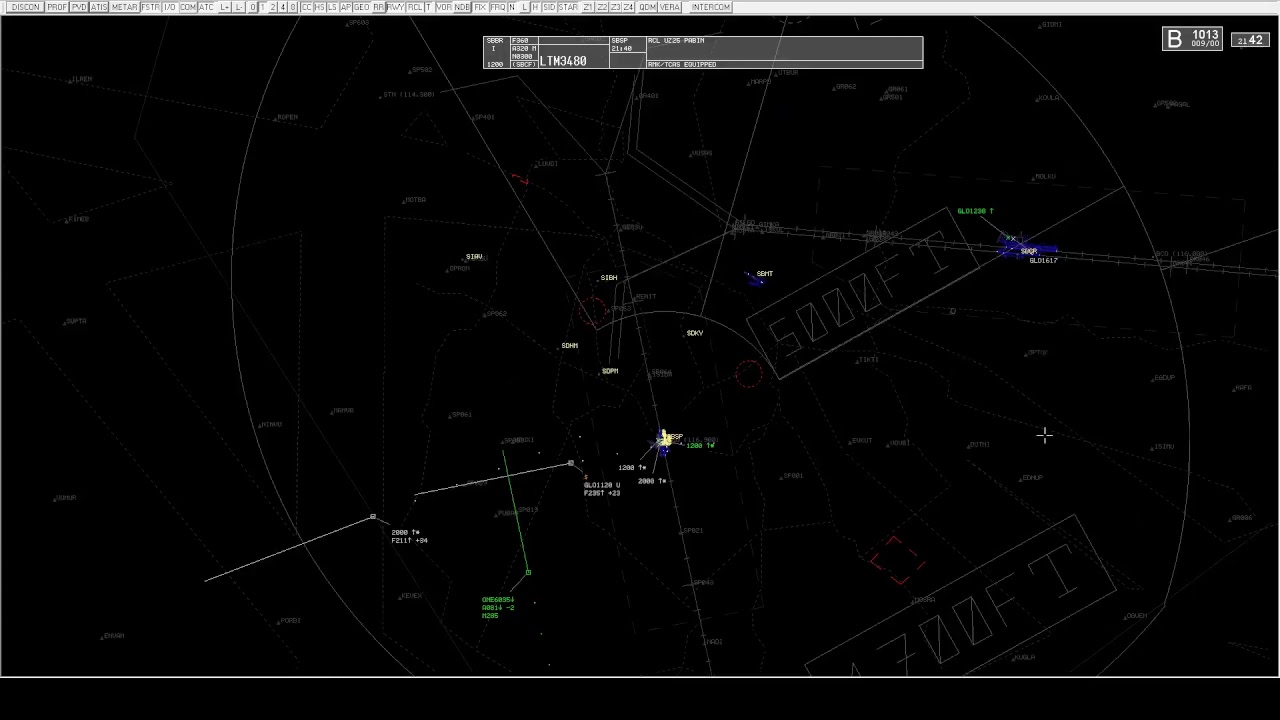The height and width of the screenshot is (720, 1280).
Task: Toggle the CC toolbar button
Action: [x=307, y=7]
